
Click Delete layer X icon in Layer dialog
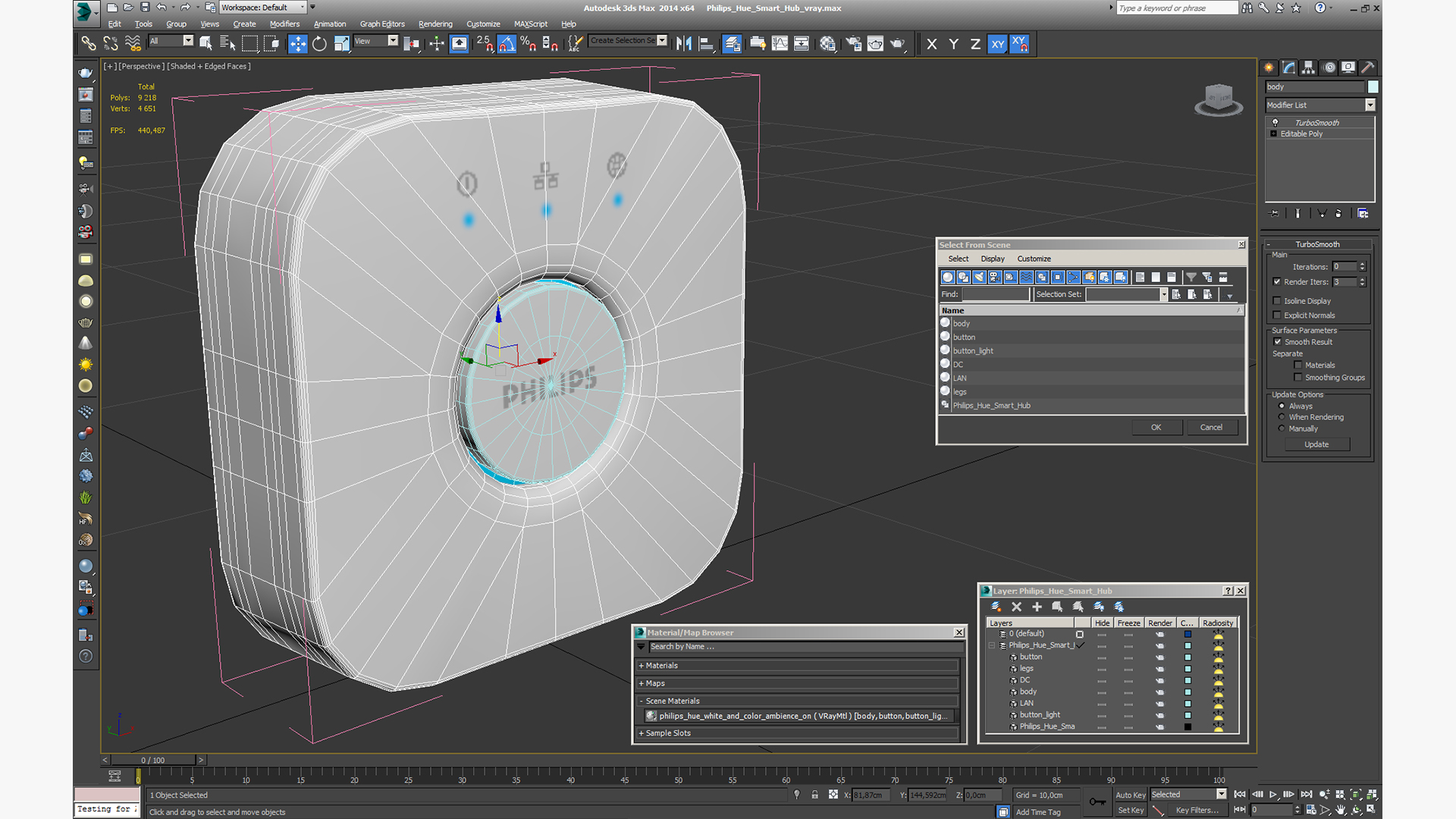click(x=1016, y=607)
